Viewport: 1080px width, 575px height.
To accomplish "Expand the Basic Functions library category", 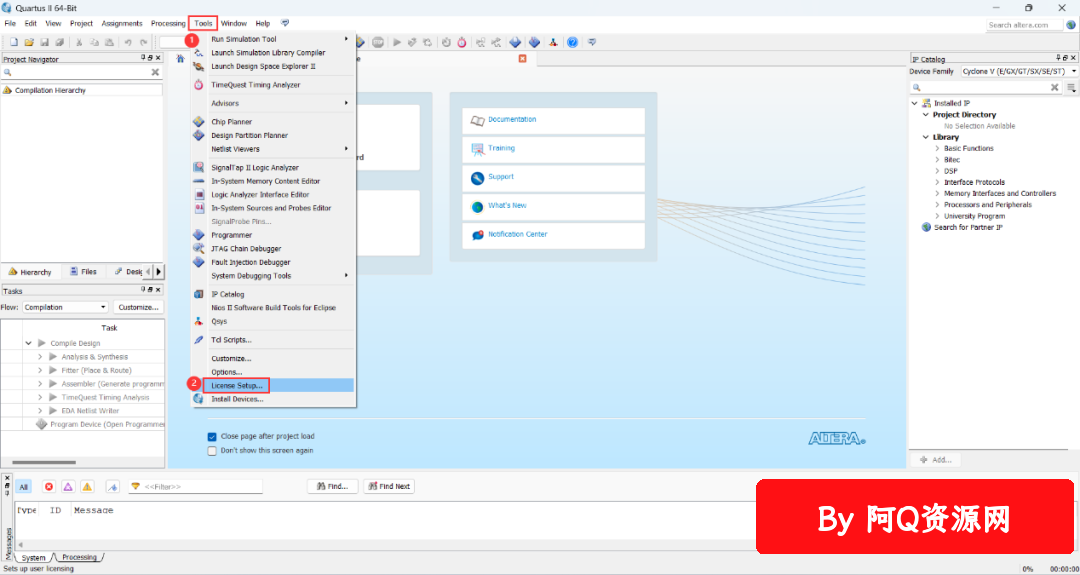I will coord(937,148).
